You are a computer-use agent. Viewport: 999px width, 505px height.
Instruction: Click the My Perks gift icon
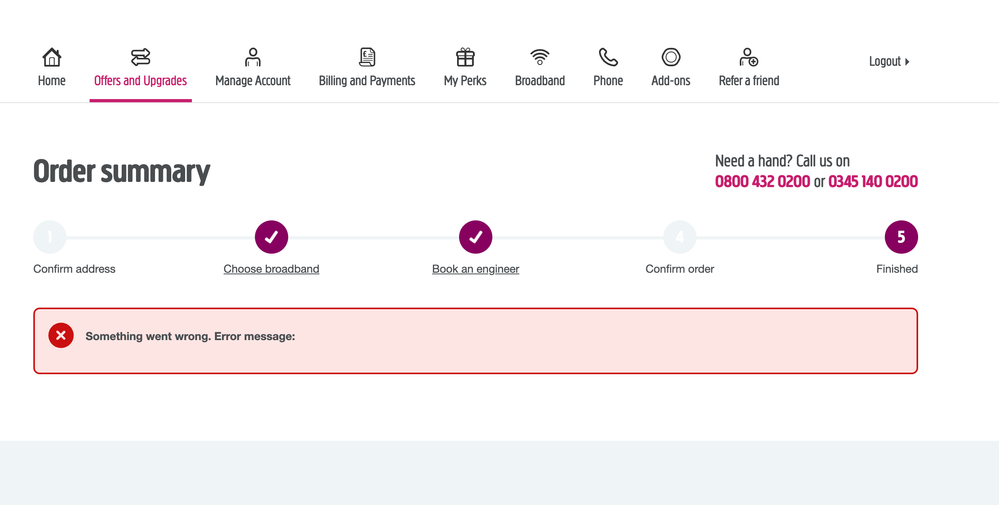(x=465, y=57)
